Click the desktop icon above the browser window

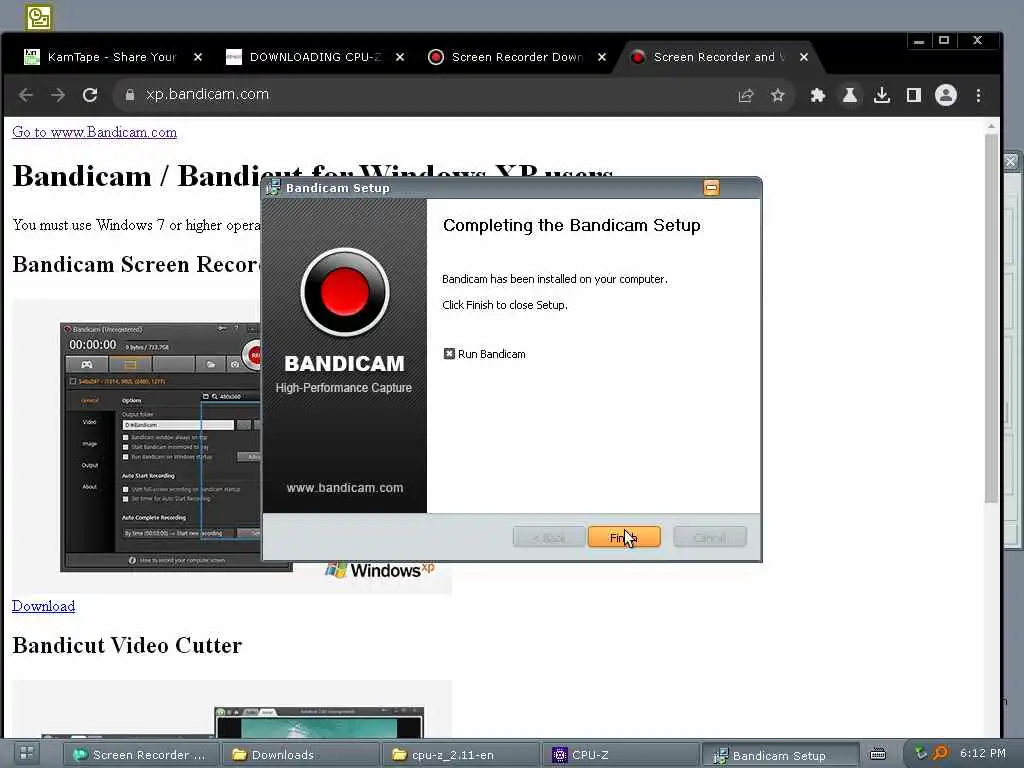[x=39, y=17]
